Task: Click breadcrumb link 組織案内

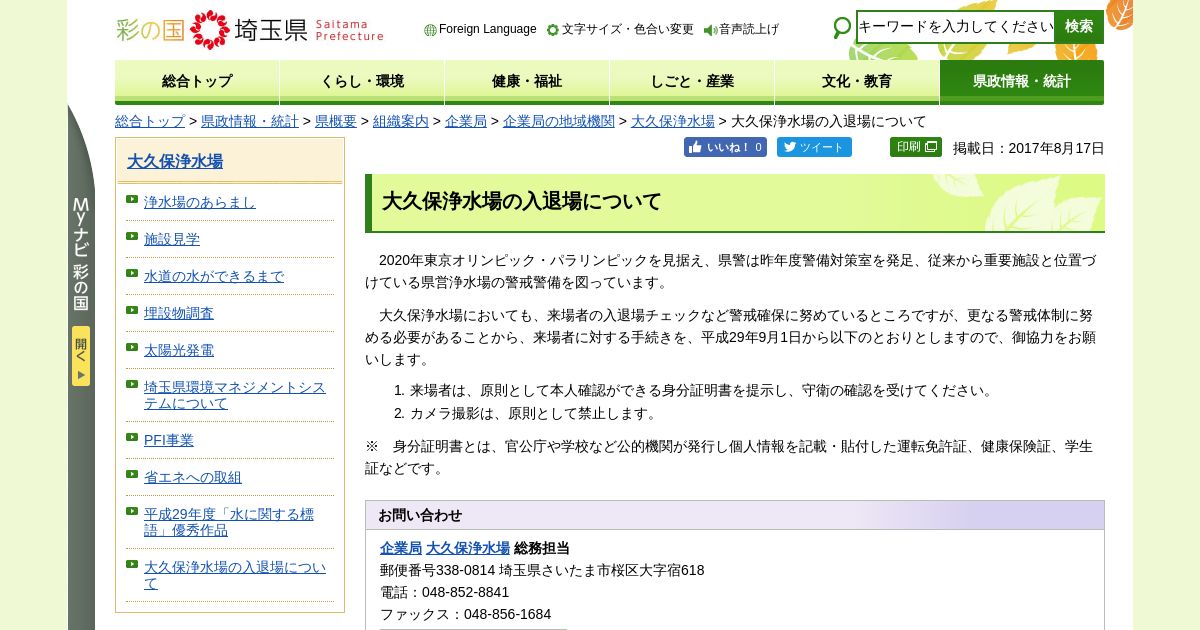Action: click(401, 121)
